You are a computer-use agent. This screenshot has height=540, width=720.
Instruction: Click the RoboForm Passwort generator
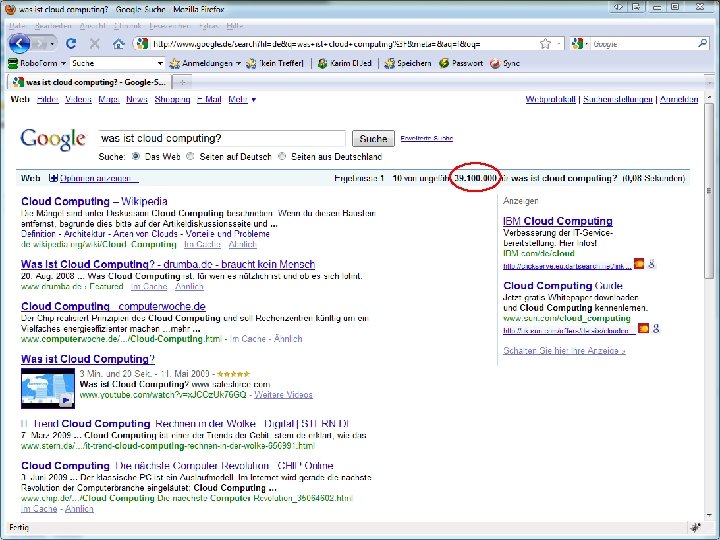pyautogui.click(x=461, y=63)
